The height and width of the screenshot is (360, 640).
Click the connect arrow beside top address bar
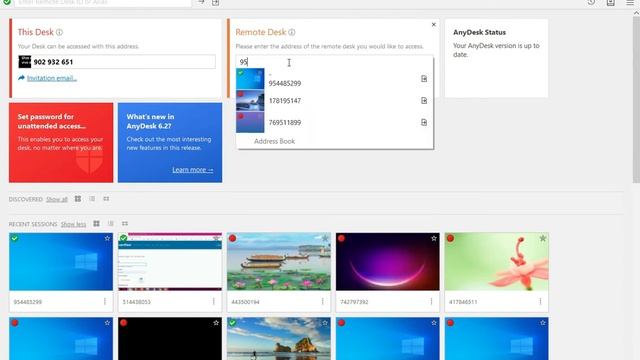201,2
